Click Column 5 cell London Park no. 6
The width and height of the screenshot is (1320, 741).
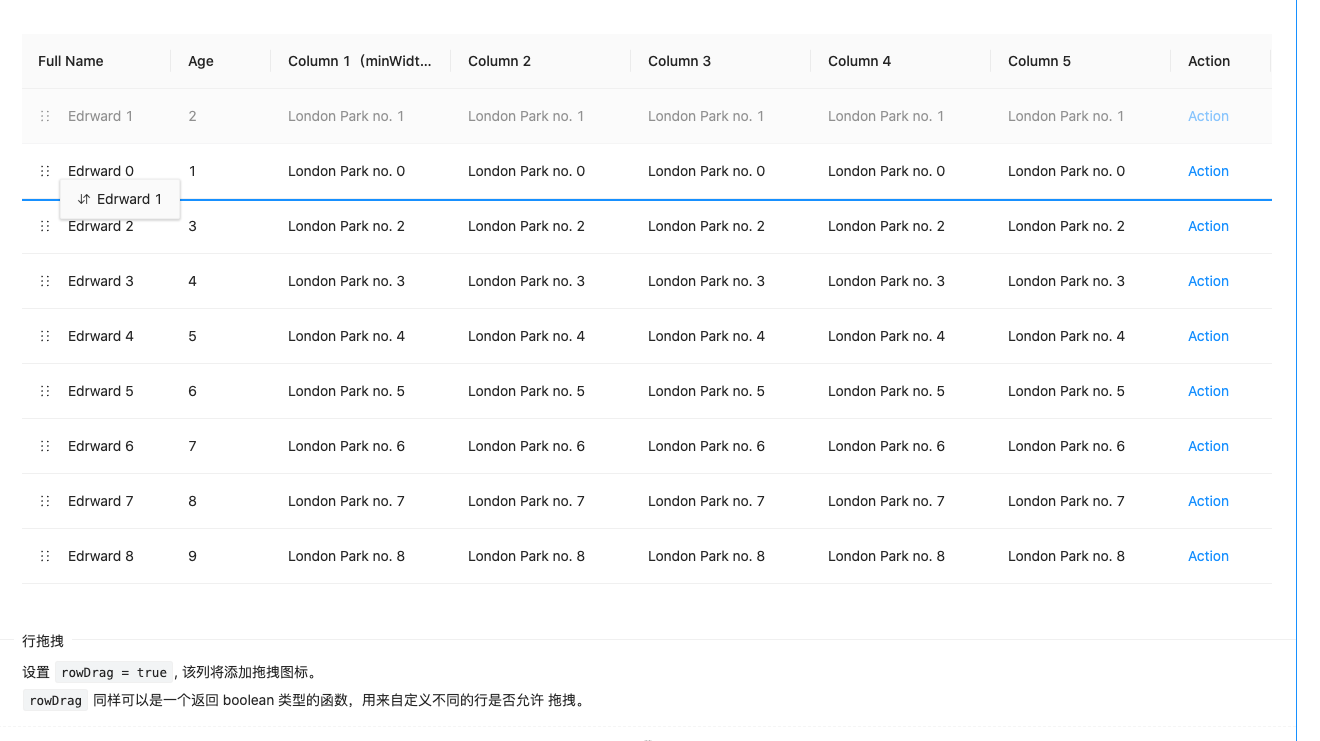(x=1066, y=446)
